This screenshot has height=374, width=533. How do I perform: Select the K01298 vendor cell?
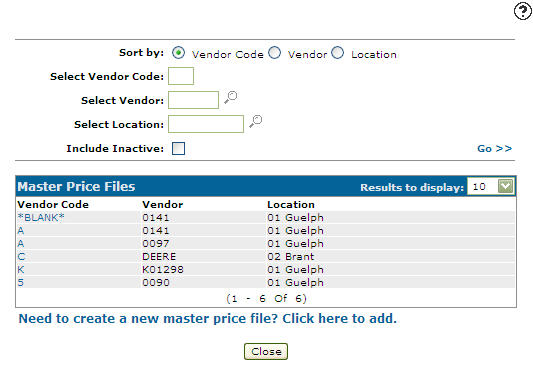pos(163,270)
